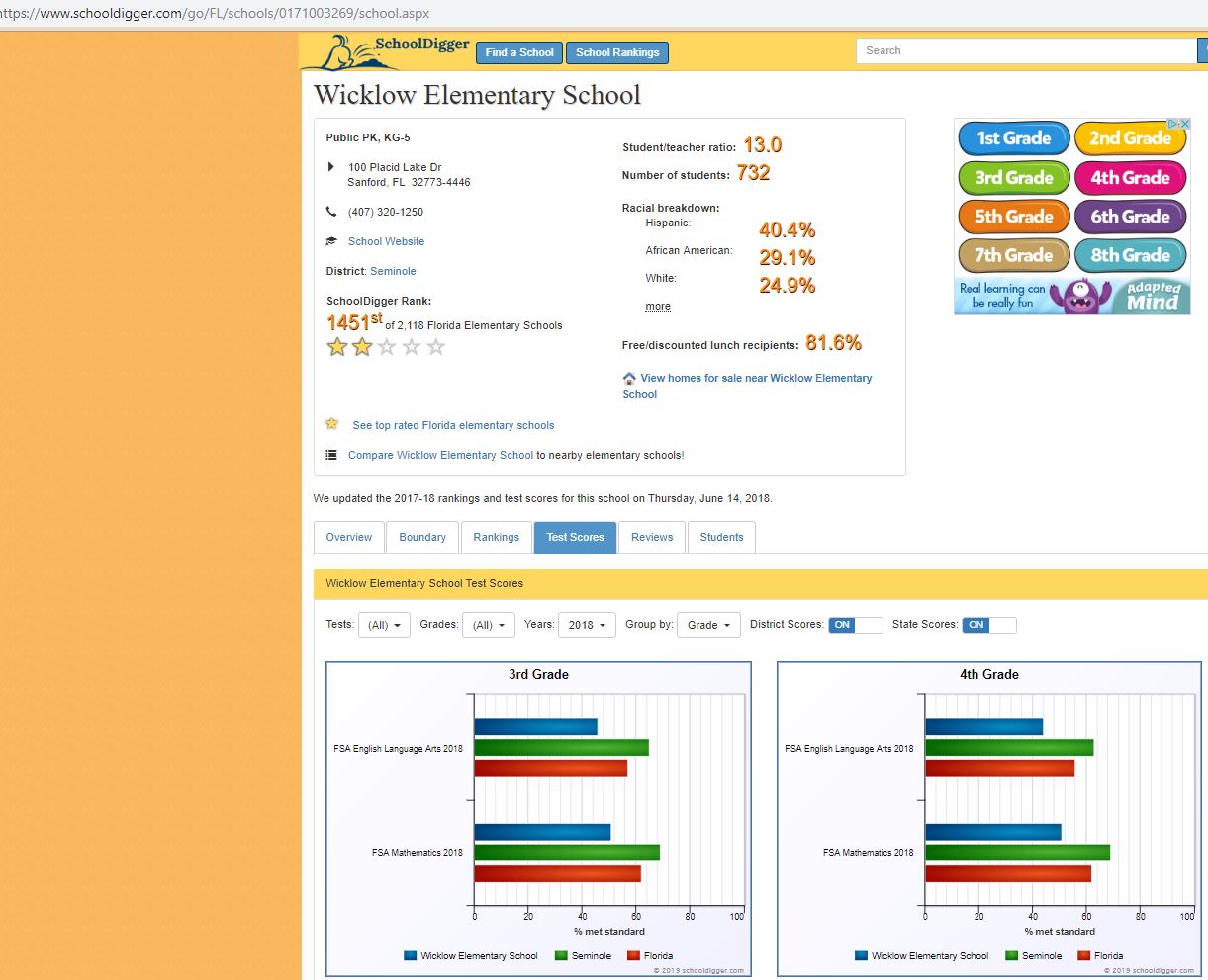Open the Tests (All) dropdown
This screenshot has width=1208, height=980.
pyautogui.click(x=384, y=625)
